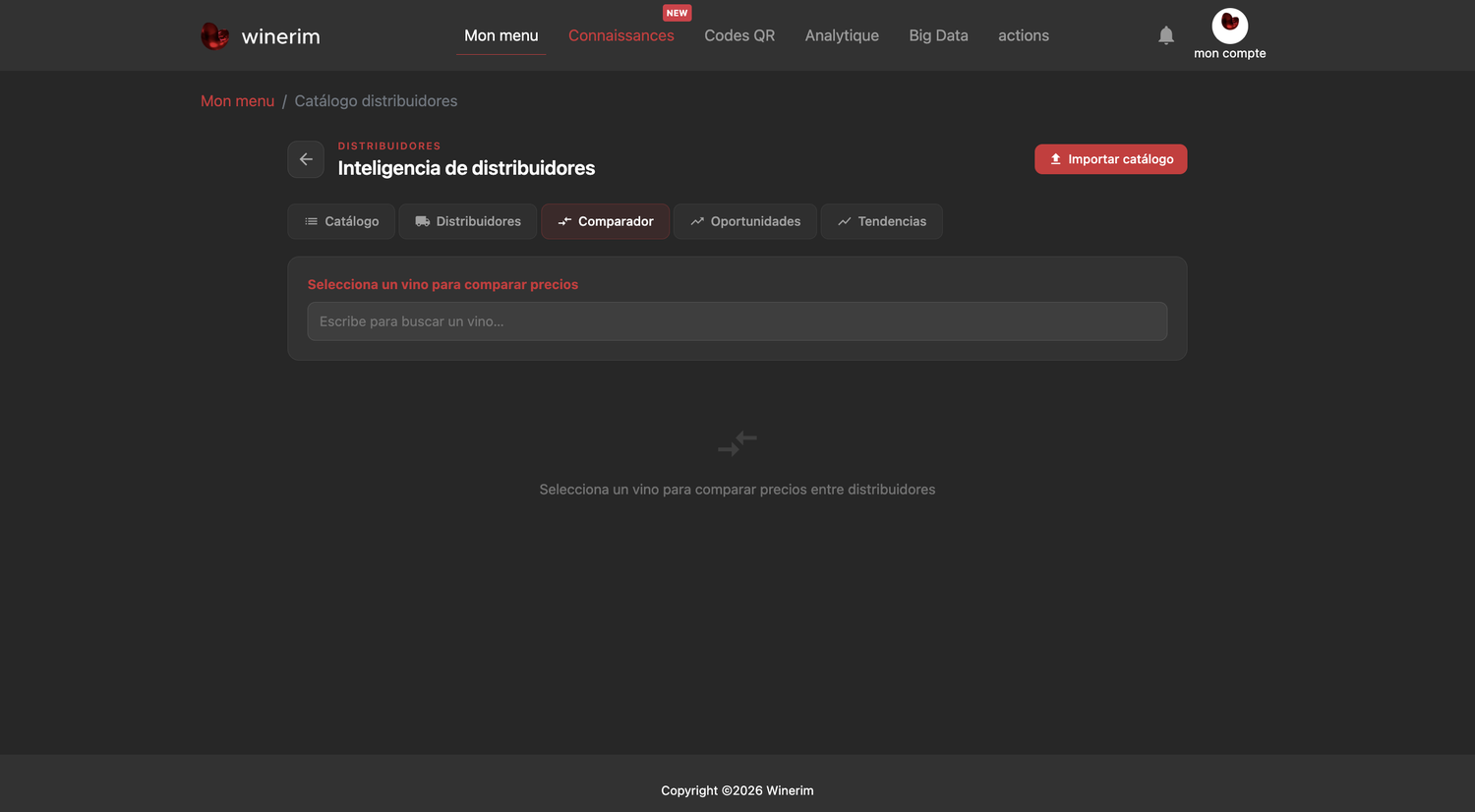This screenshot has width=1475, height=812.
Task: Click the list icon on Catálogo tab
Action: click(x=311, y=221)
